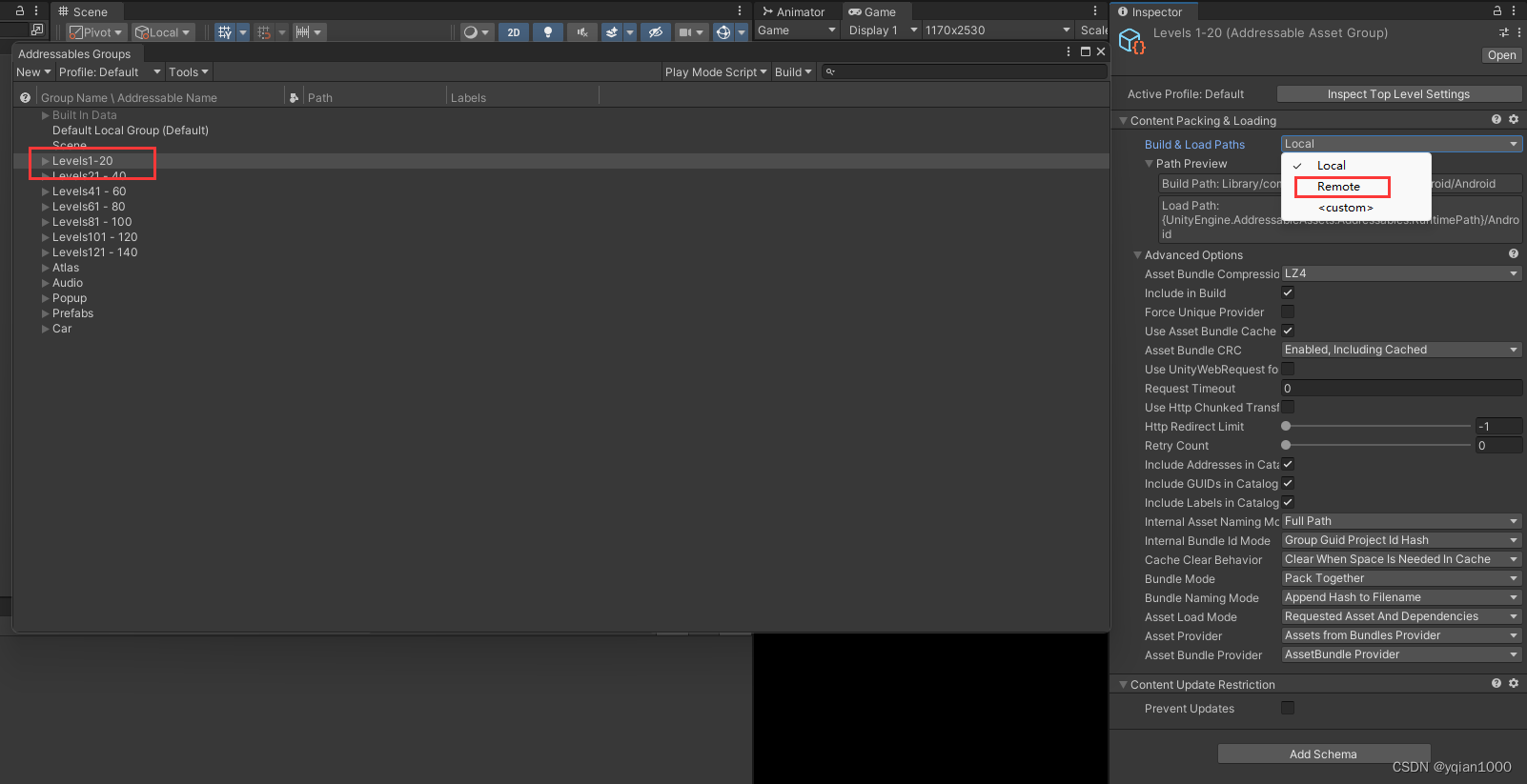1527x784 pixels.
Task: Switch to the Animator tab
Action: [x=794, y=11]
